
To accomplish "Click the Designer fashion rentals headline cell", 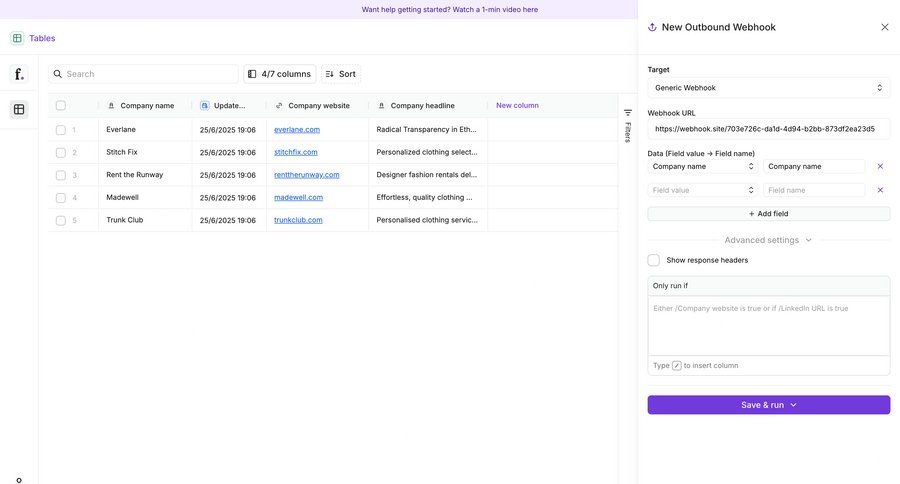I will point(428,175).
